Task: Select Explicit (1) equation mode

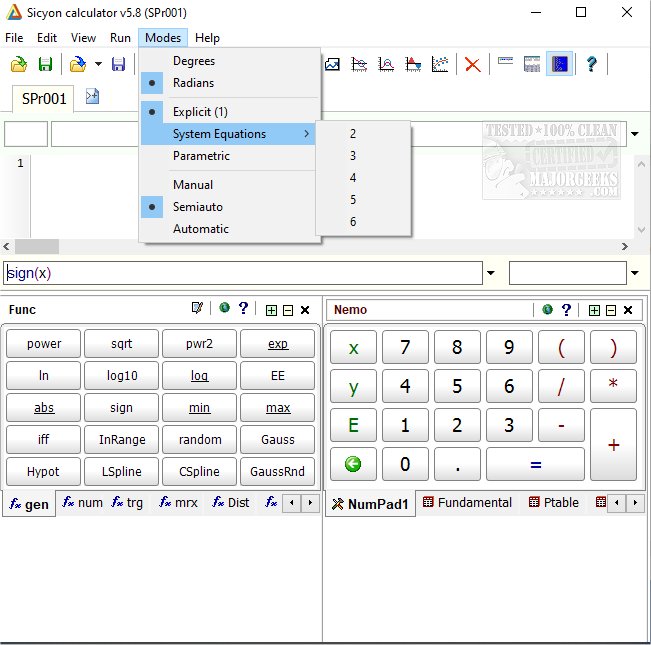Action: point(230,112)
